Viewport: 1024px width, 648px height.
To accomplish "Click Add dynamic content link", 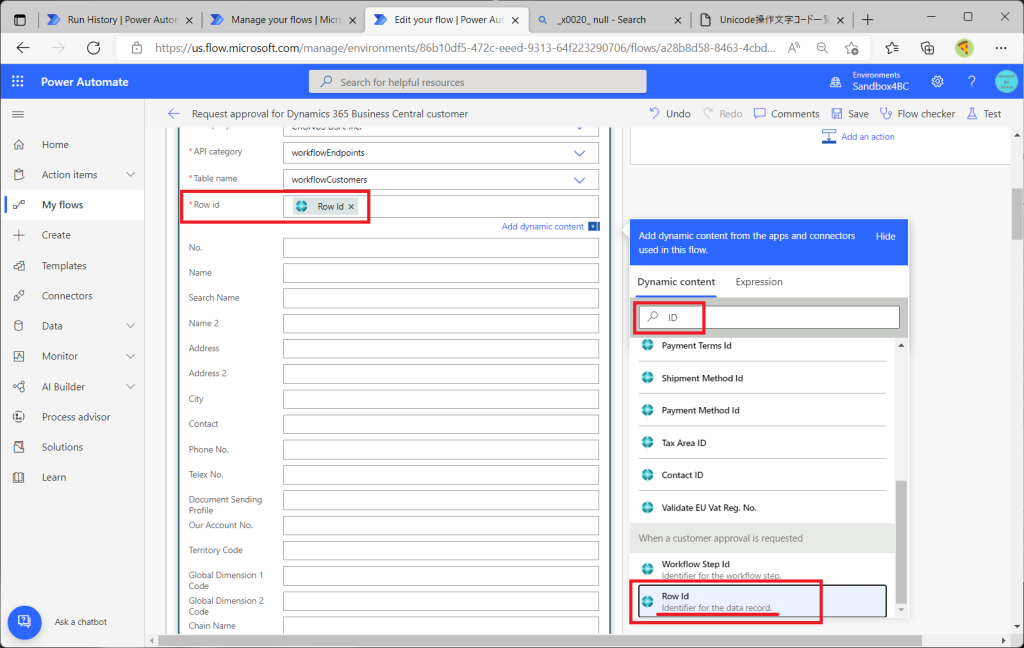I will click(x=543, y=227).
